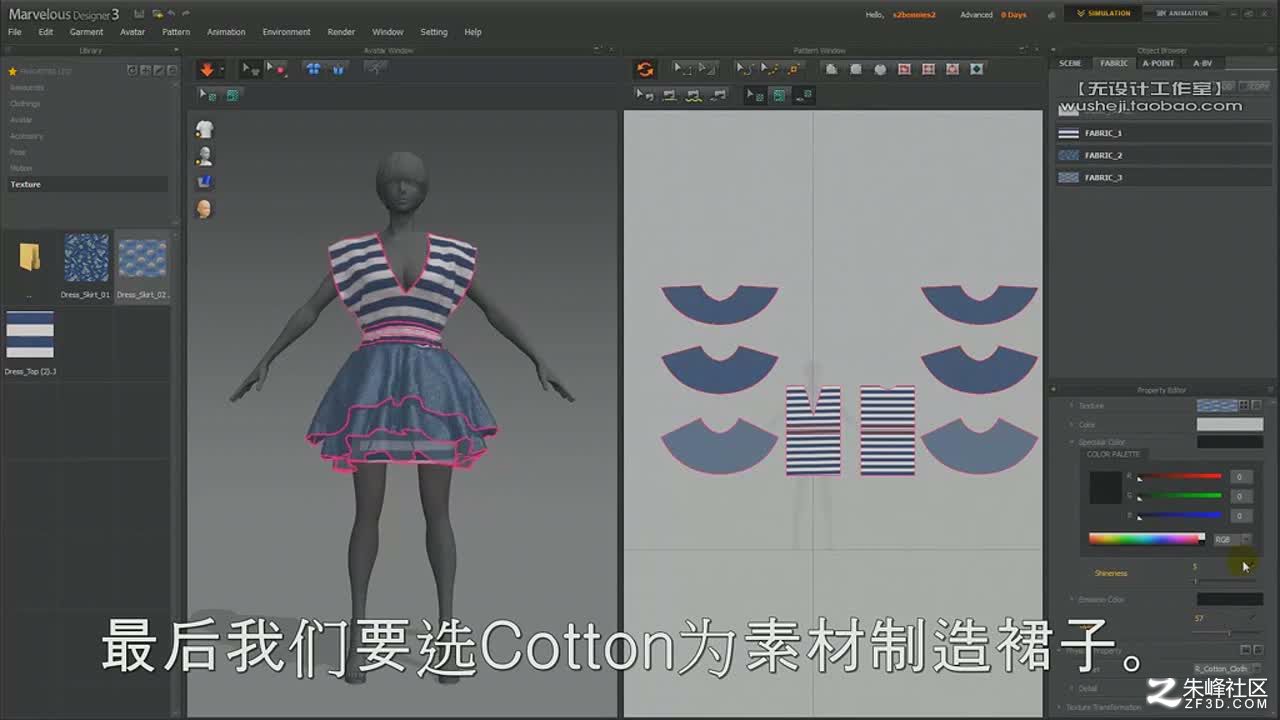Select the Edit Pattern tool next to Transform

tap(707, 69)
